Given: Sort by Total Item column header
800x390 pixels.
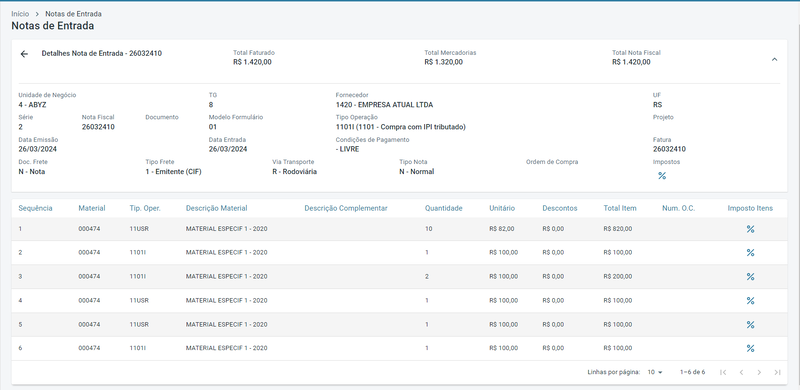Looking at the screenshot, I should (620, 208).
